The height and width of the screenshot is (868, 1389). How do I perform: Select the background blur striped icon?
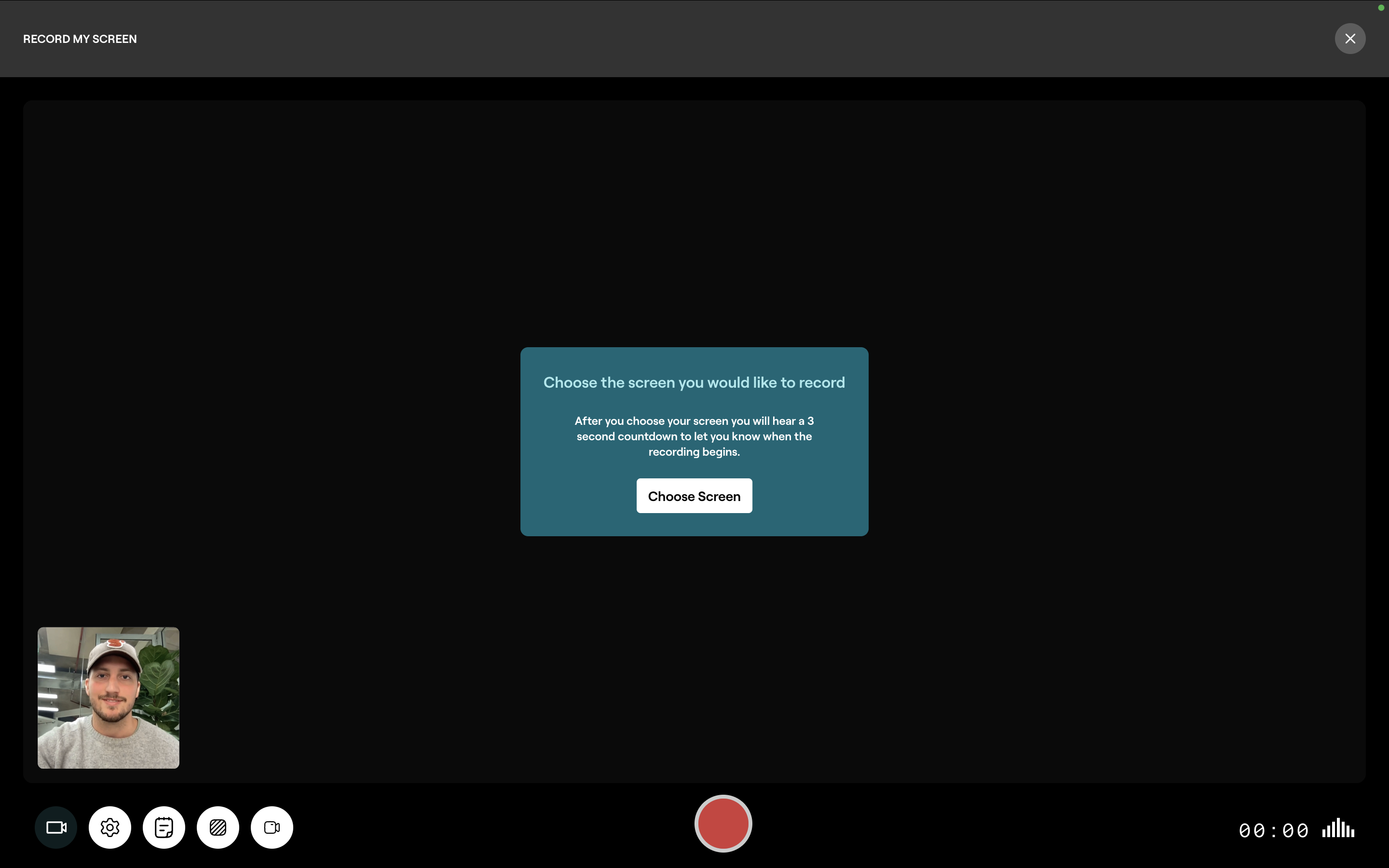click(218, 827)
